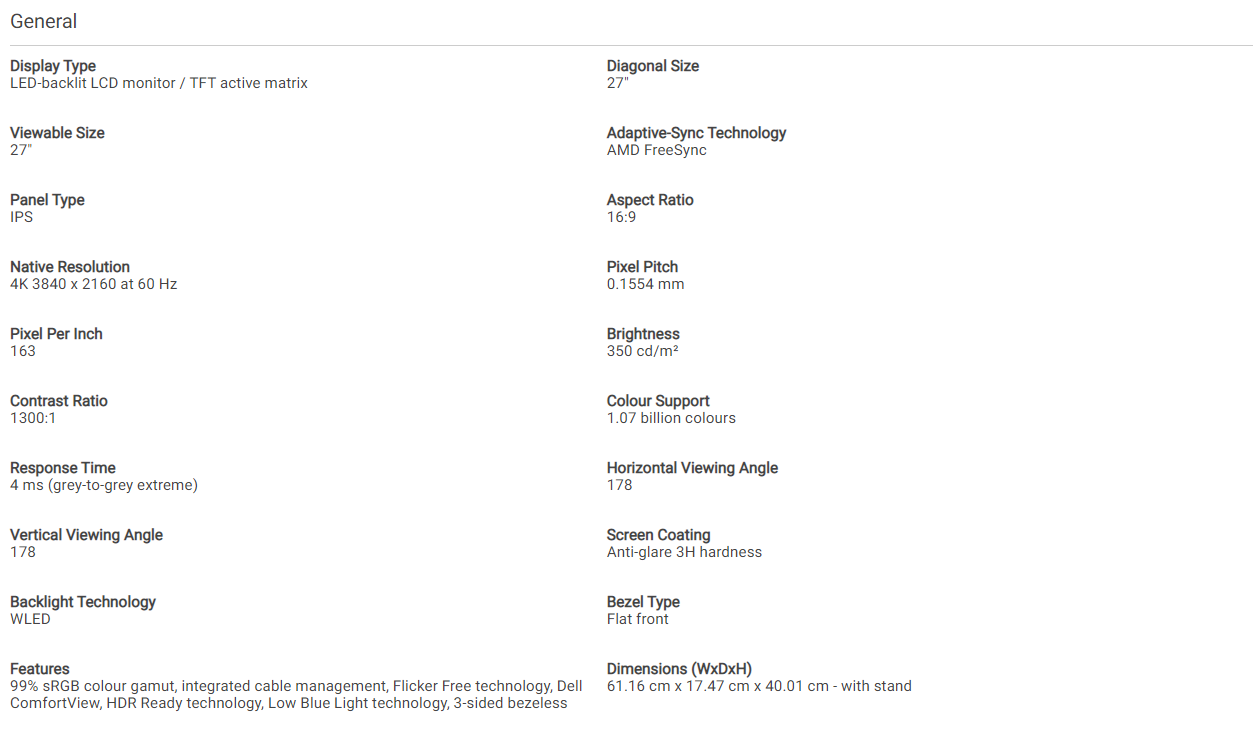Image resolution: width=1260 pixels, height=729 pixels.
Task: Click the Dimensions (WxDxH) label
Action: coord(679,669)
